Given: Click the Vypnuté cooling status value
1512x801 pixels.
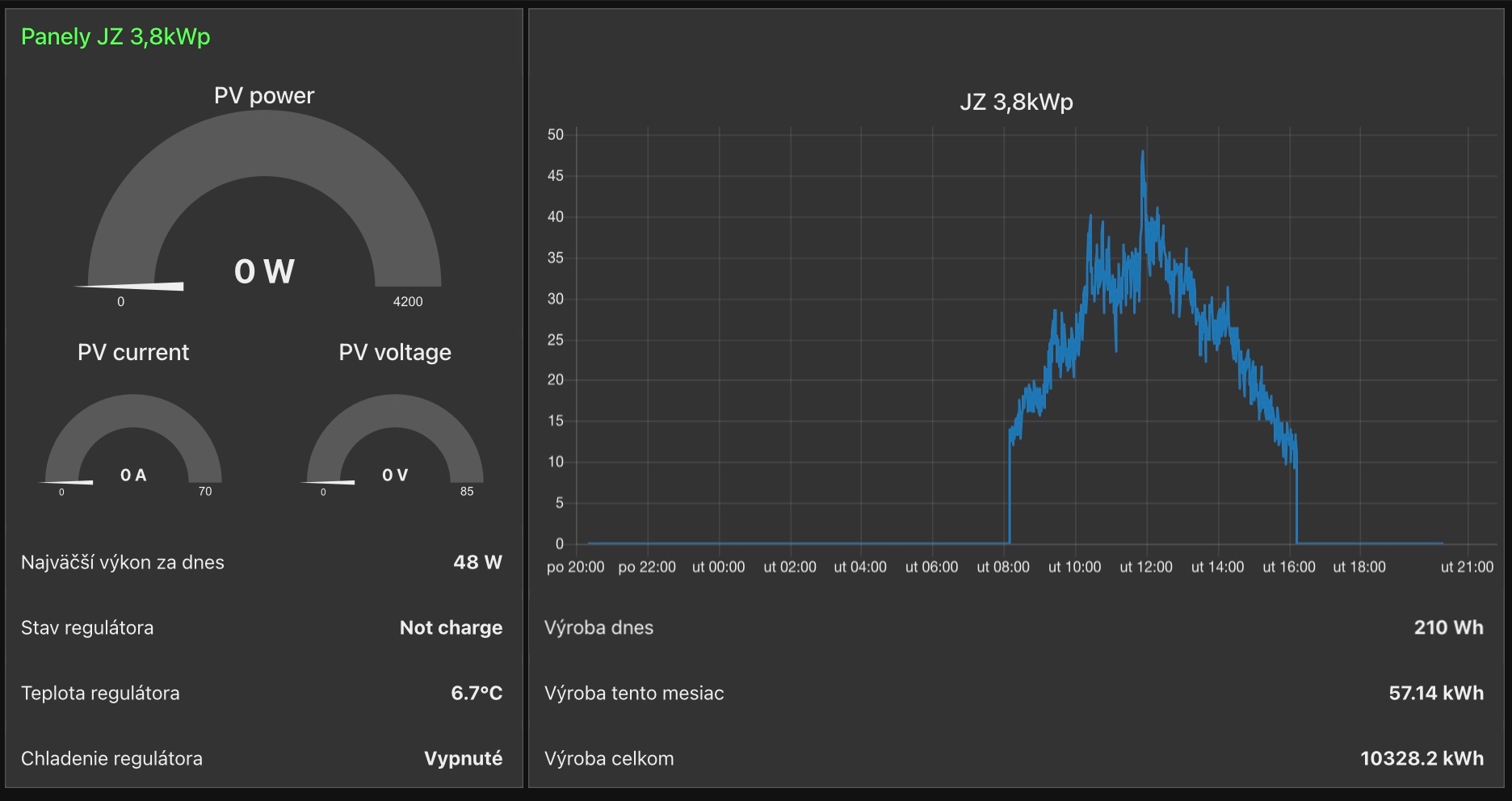Looking at the screenshot, I should [x=463, y=758].
